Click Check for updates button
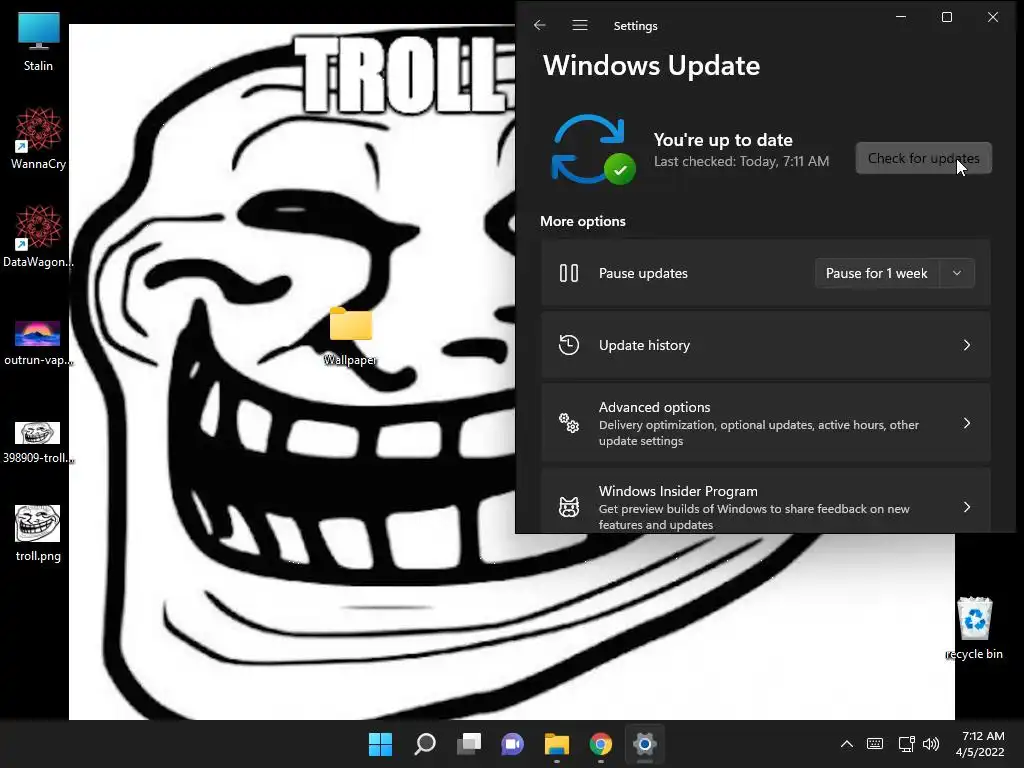The height and width of the screenshot is (768, 1024). pyautogui.click(x=923, y=158)
